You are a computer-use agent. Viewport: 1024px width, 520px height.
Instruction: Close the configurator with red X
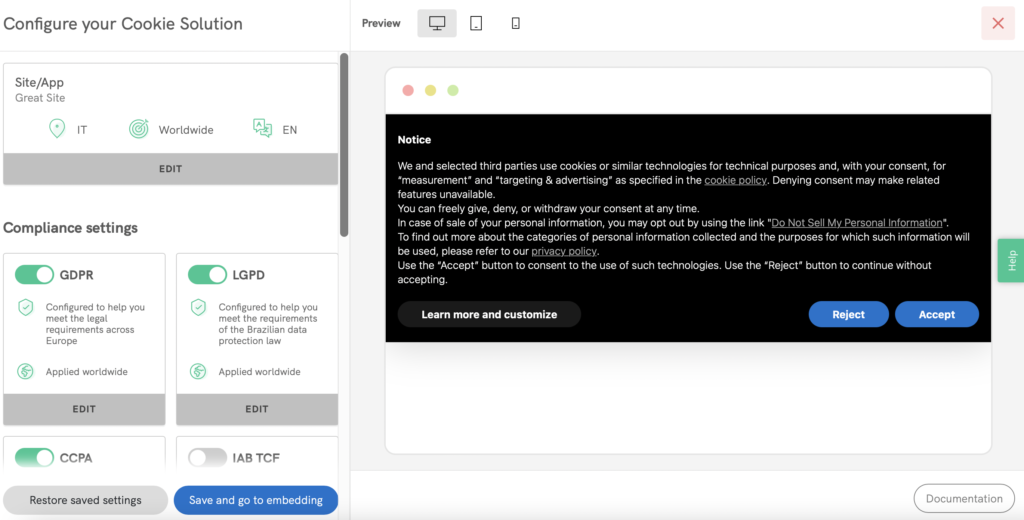tap(997, 23)
